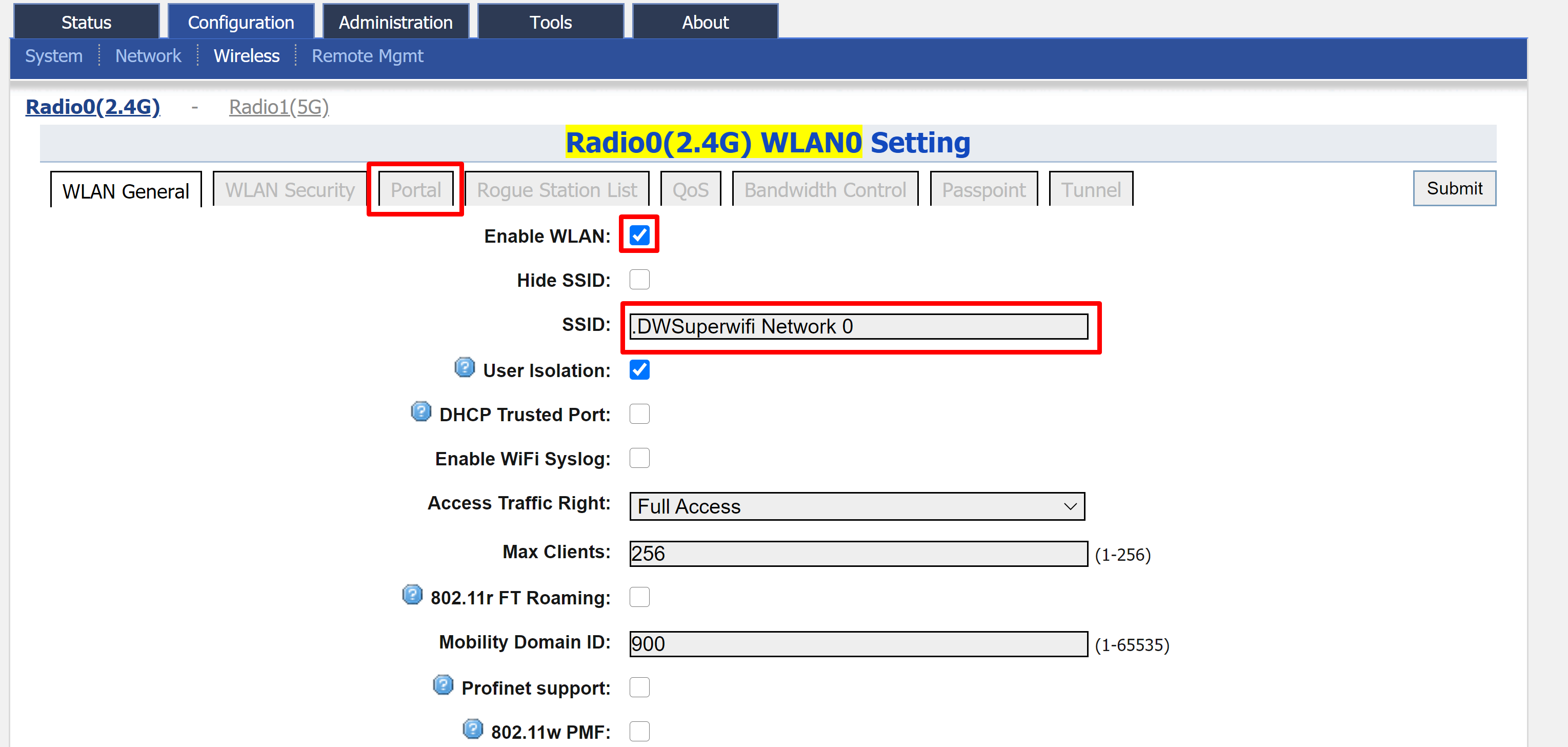Click into the SSID text field
The image size is (1568, 747).
tap(858, 327)
